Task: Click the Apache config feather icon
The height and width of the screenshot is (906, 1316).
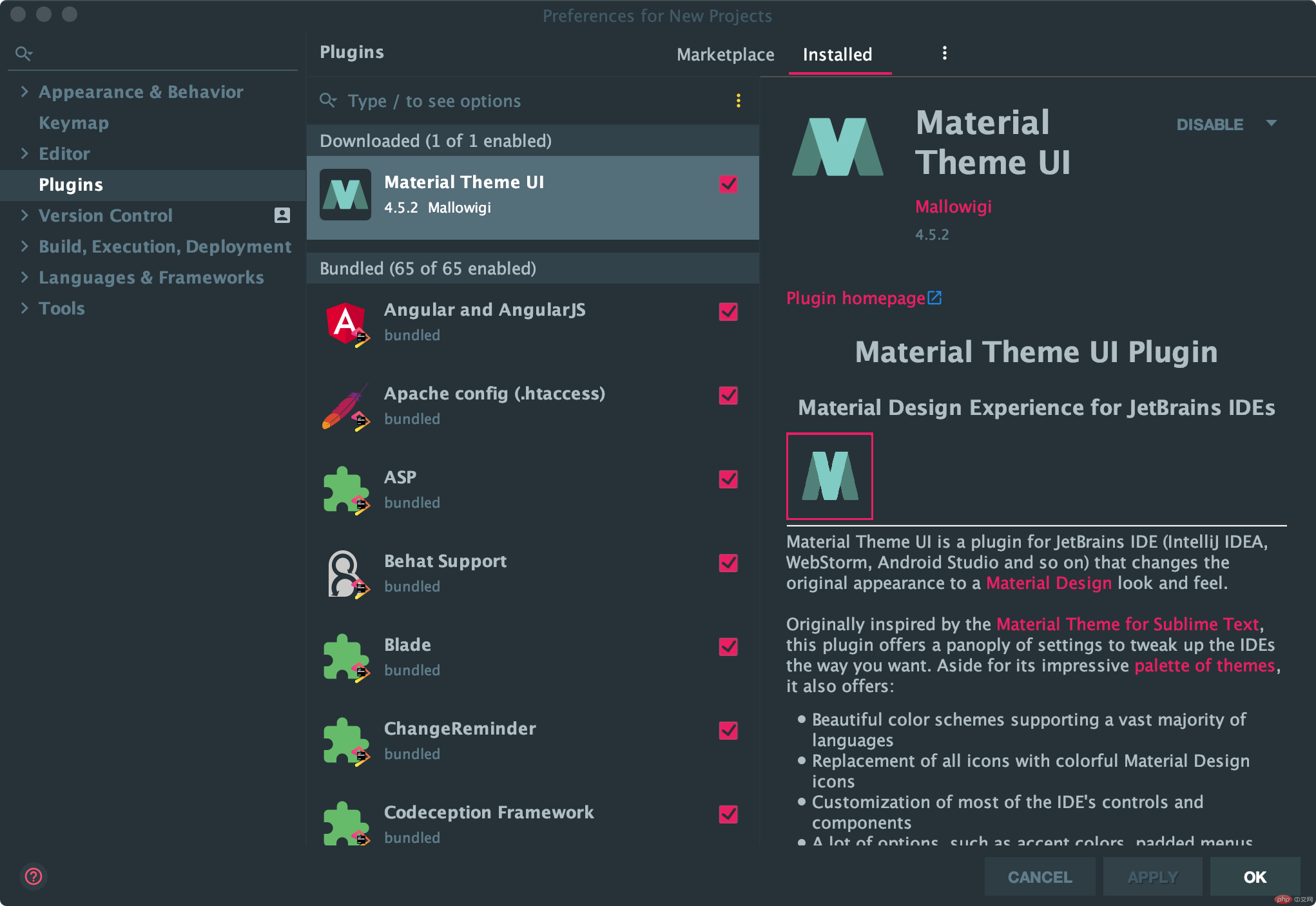Action: pos(346,407)
